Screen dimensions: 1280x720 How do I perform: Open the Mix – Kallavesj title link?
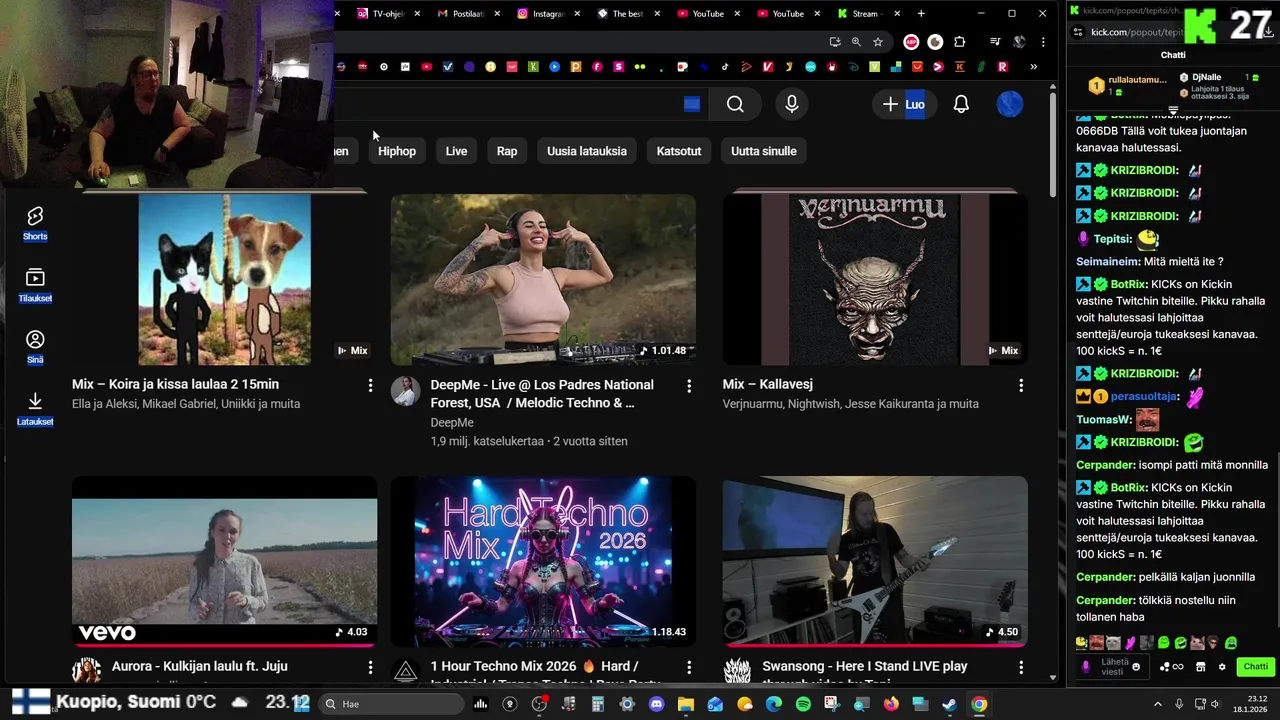pos(768,384)
